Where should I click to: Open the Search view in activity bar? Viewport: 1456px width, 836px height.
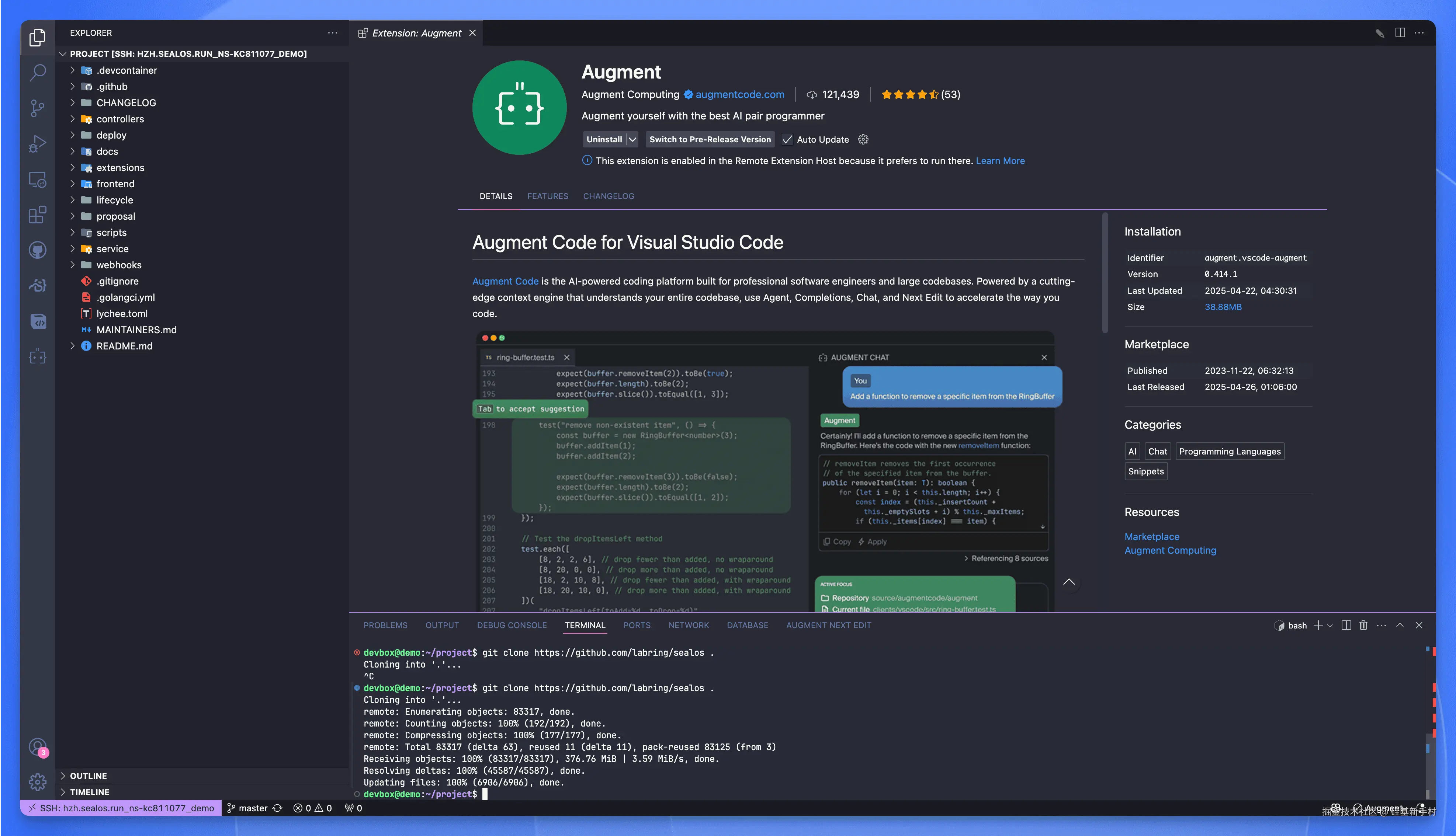pyautogui.click(x=37, y=72)
